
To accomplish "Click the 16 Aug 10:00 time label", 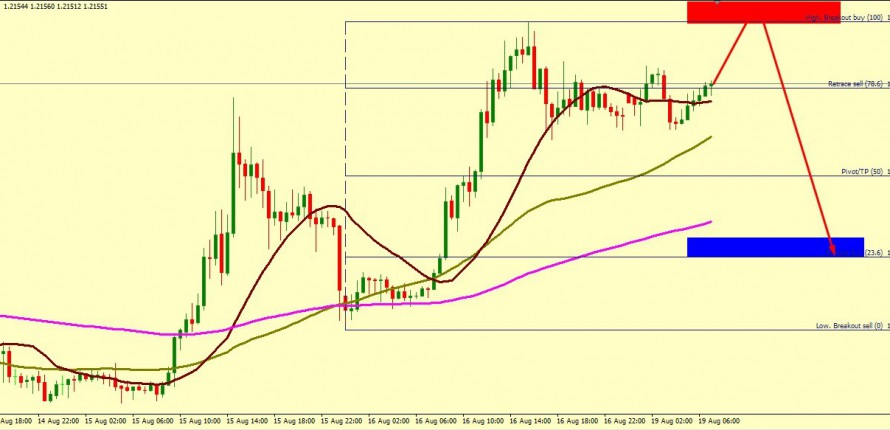I will pyautogui.click(x=483, y=421).
